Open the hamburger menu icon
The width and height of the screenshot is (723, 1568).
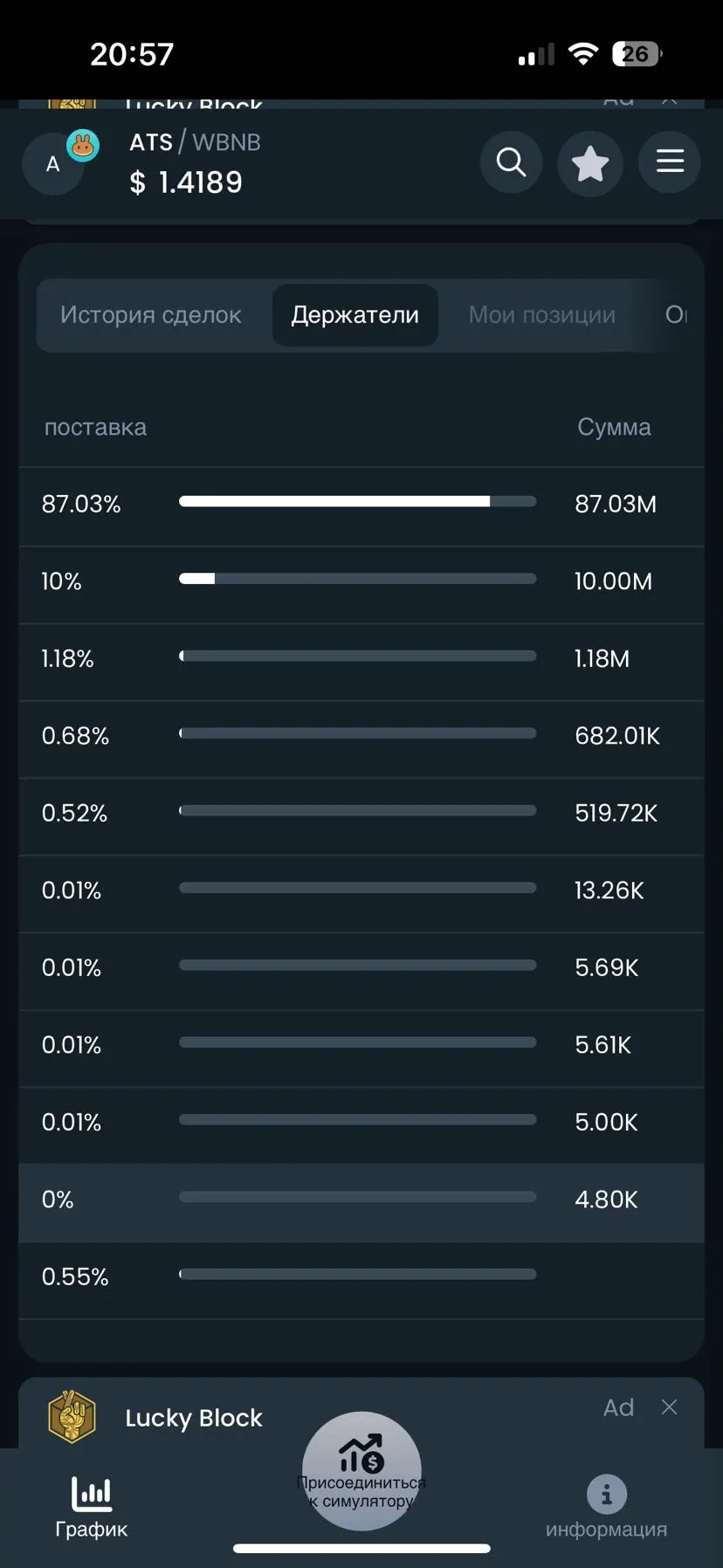tap(670, 162)
